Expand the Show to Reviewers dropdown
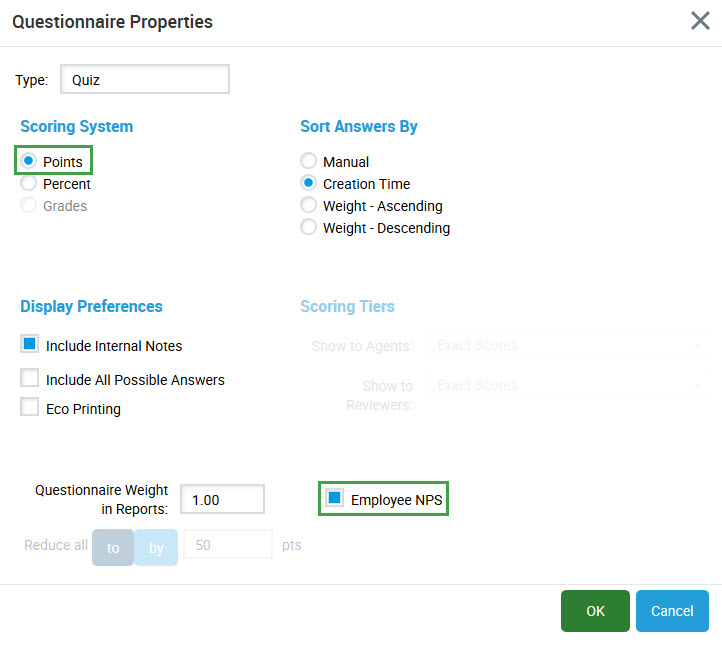The width and height of the screenshot is (722, 648). pos(565,386)
